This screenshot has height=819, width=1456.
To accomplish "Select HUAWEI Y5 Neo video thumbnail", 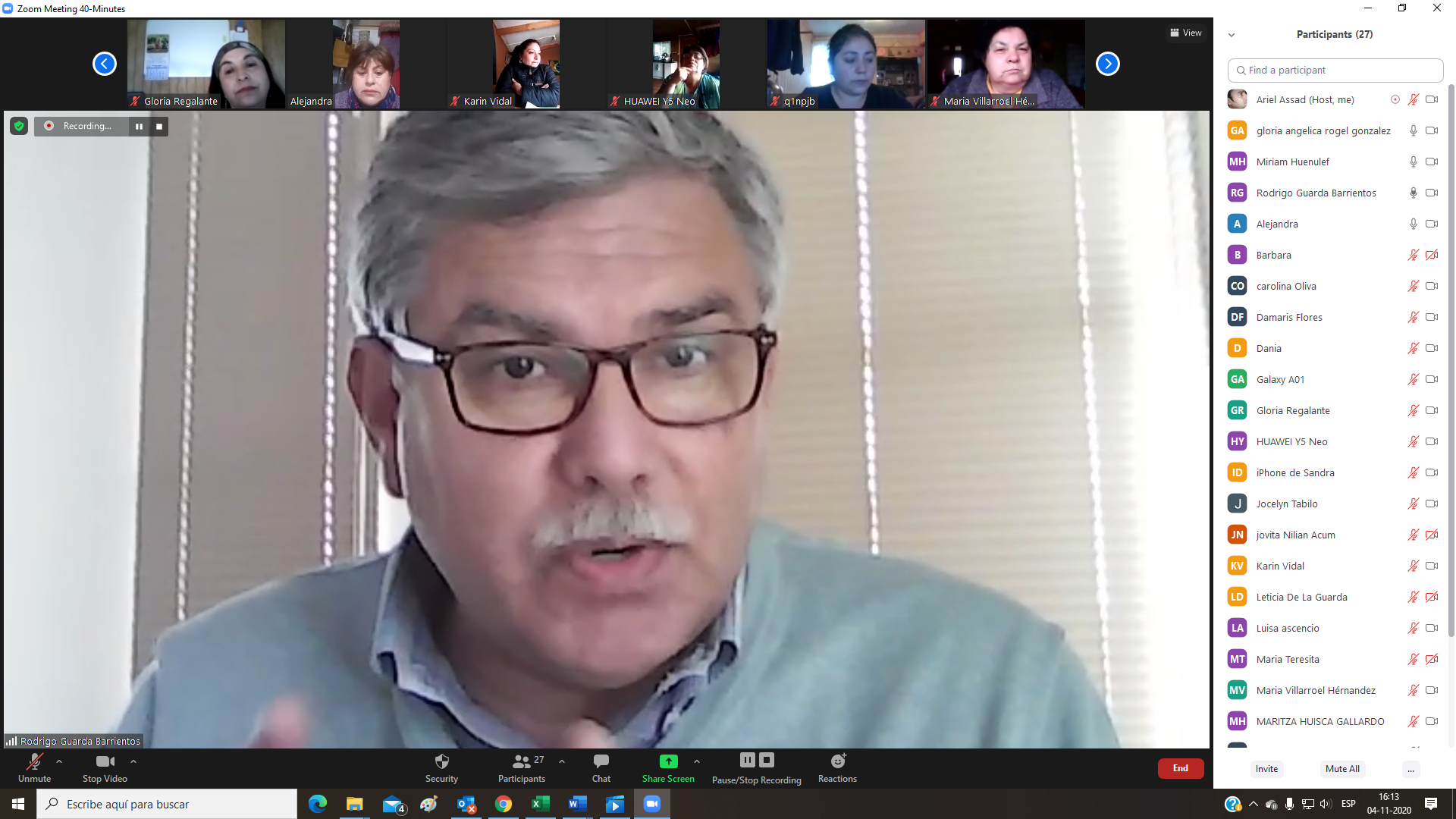I will point(686,64).
